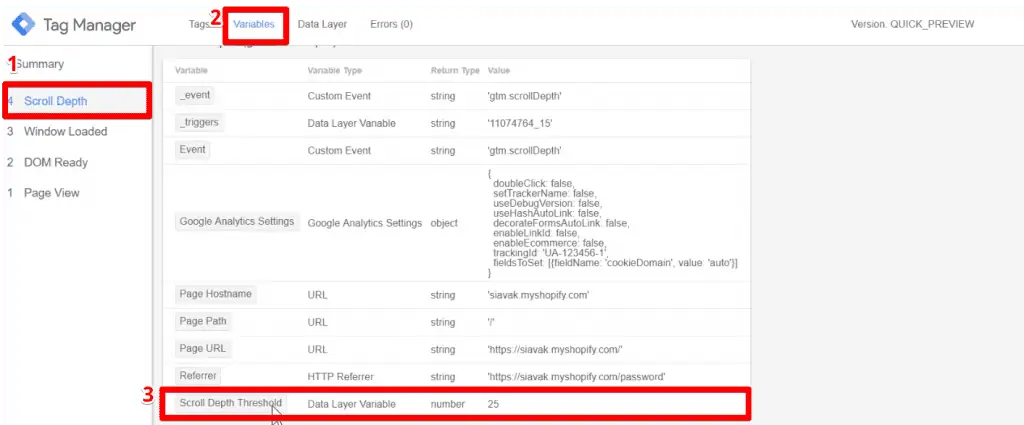The height and width of the screenshot is (425, 1024).
Task: Click the Tag Manager logo icon
Action: [x=24, y=25]
